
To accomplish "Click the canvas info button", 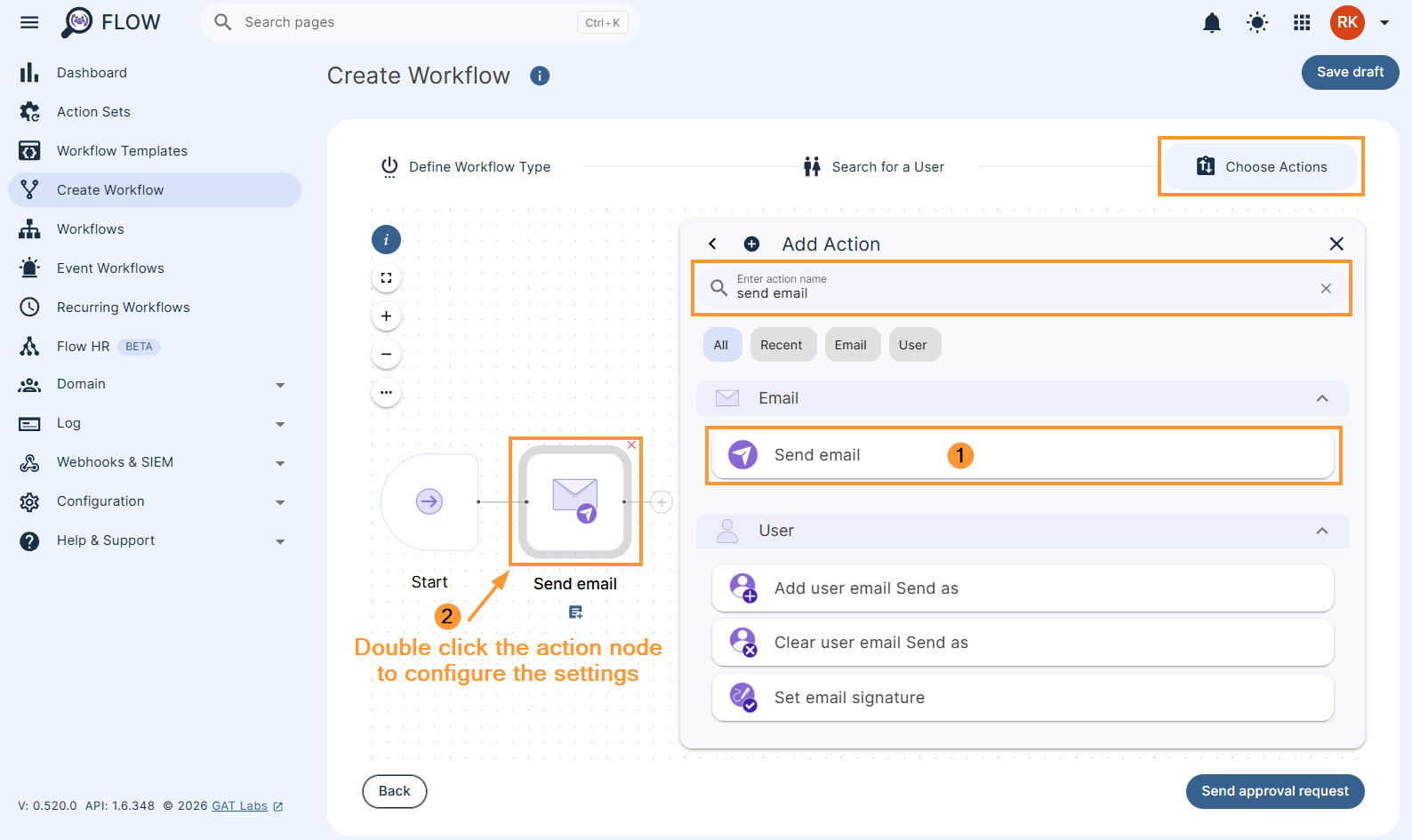I will coord(386,240).
